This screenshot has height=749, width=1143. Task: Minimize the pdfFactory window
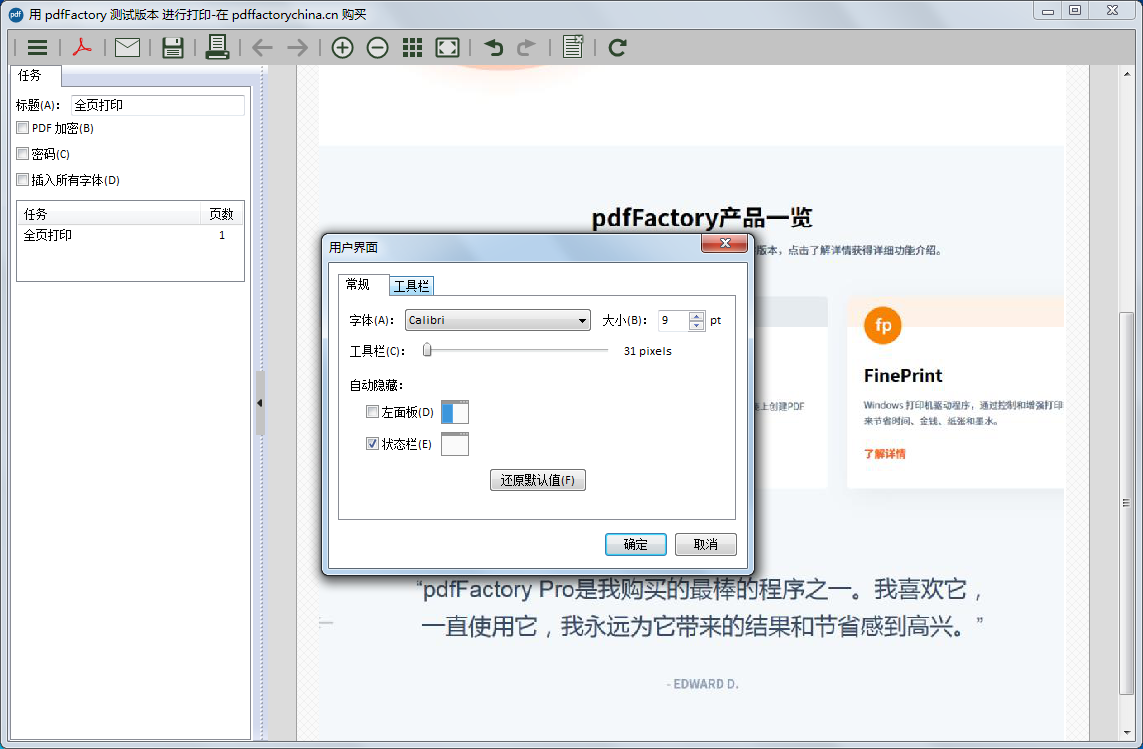tap(1048, 11)
